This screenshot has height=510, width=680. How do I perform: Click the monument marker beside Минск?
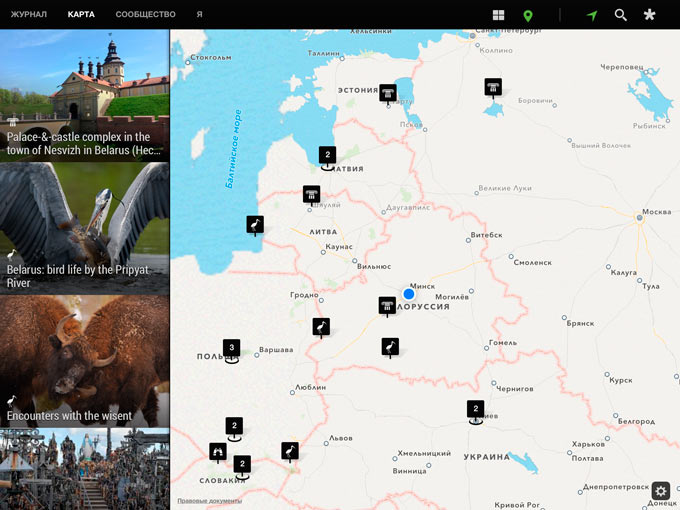(387, 306)
